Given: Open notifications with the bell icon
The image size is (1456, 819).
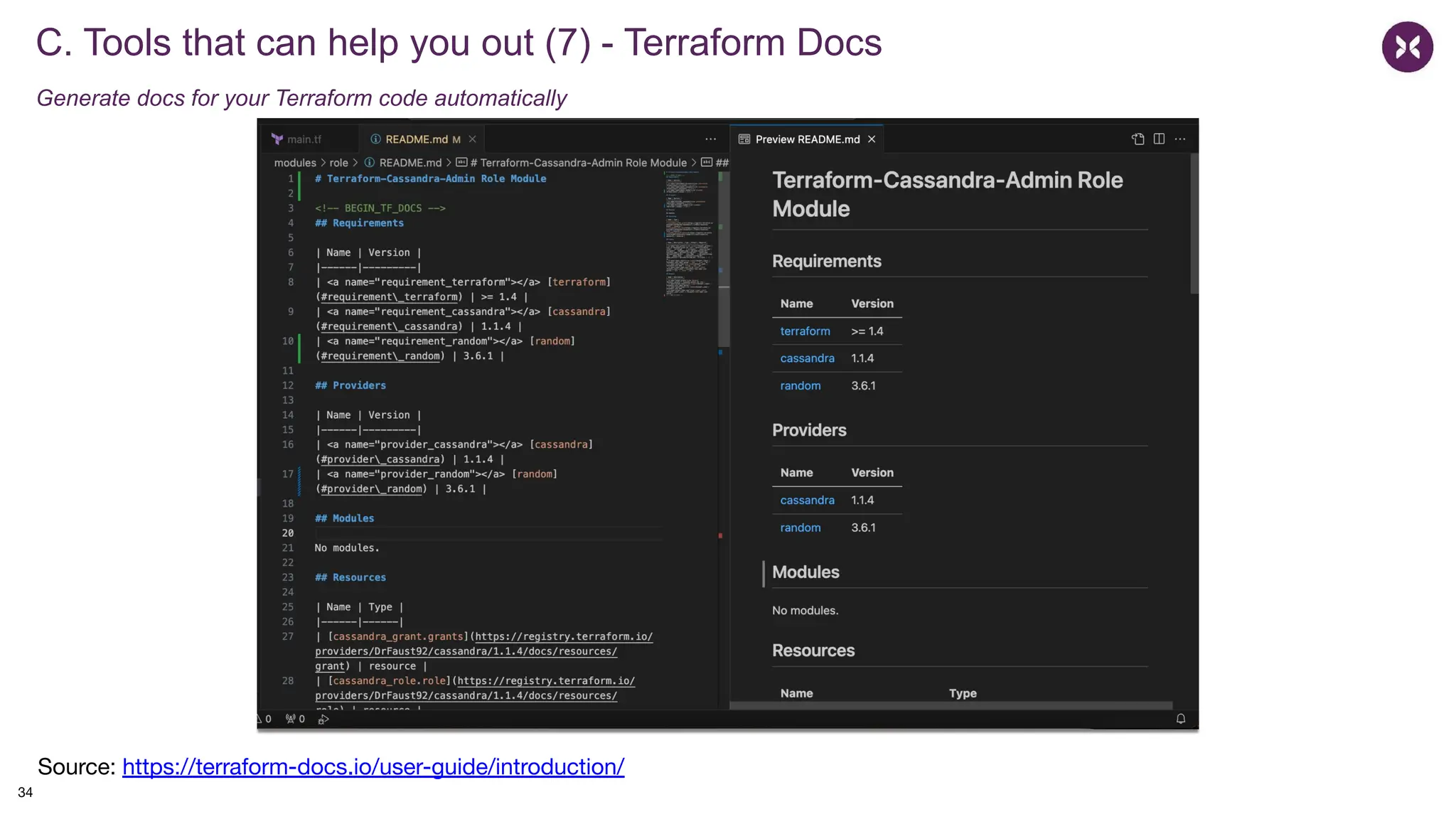Looking at the screenshot, I should 1181,719.
